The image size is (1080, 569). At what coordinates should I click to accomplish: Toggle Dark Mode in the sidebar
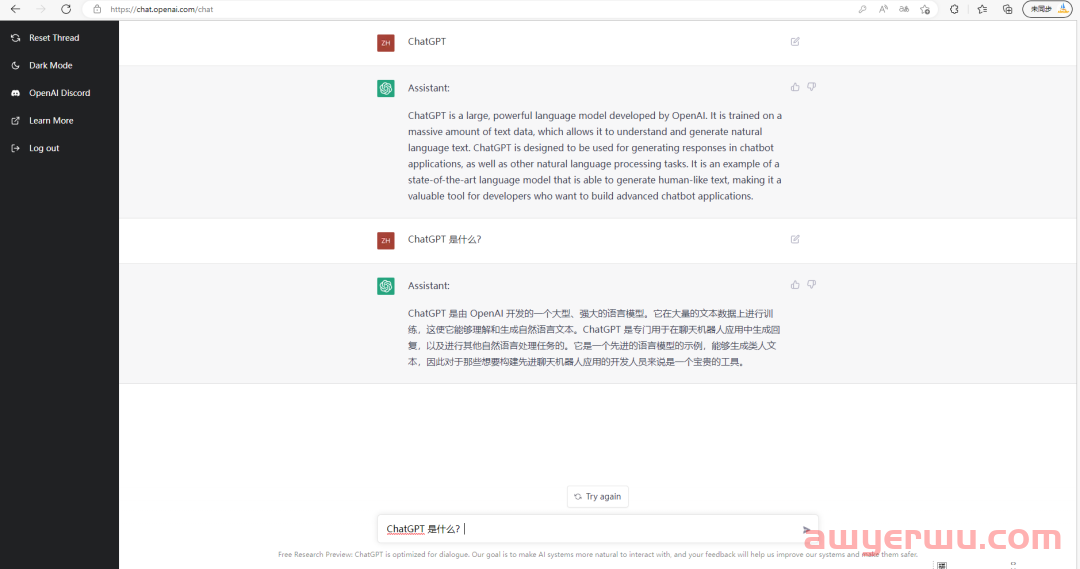click(50, 65)
